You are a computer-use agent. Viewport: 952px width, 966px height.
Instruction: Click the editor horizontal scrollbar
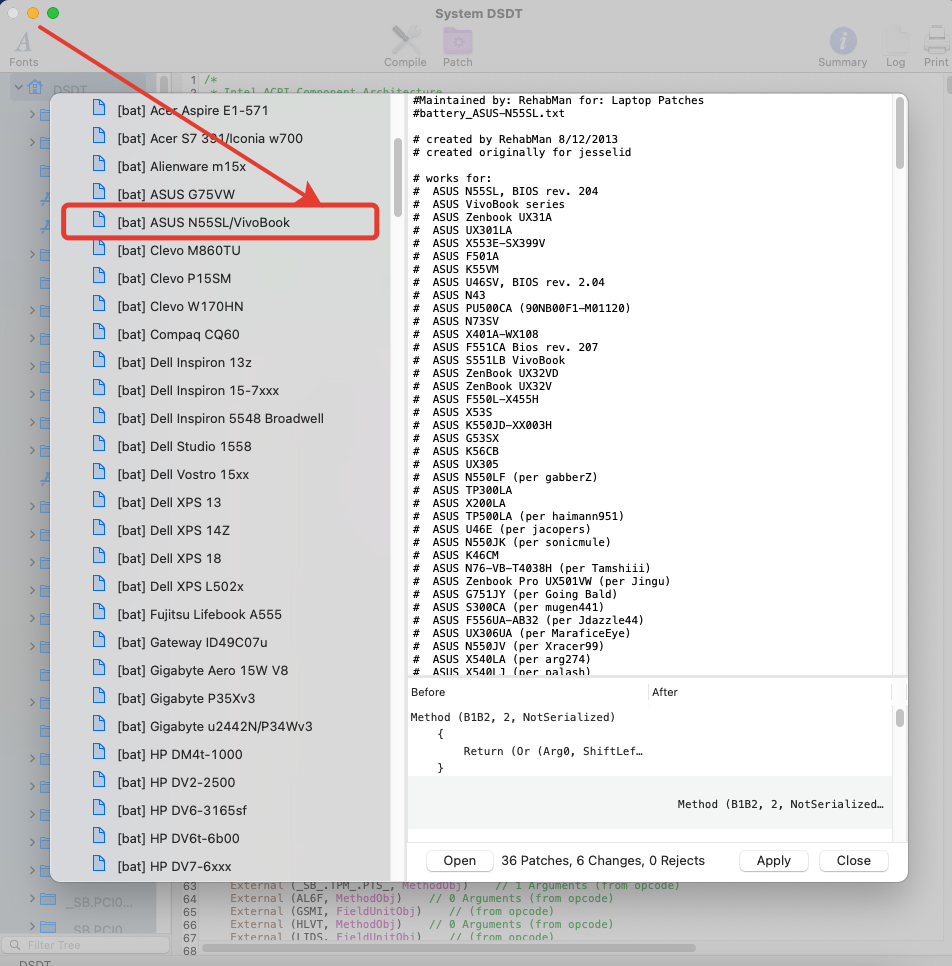(x=449, y=948)
